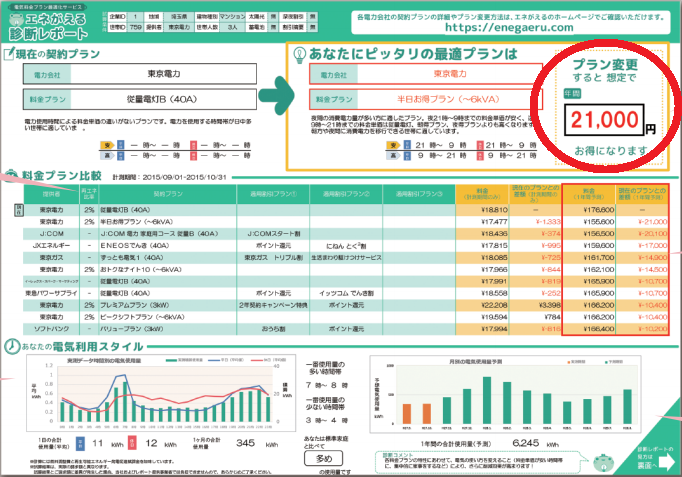Click the 現在 marker beside first table row
Viewport: 682px width, 477px height.
[19, 210]
